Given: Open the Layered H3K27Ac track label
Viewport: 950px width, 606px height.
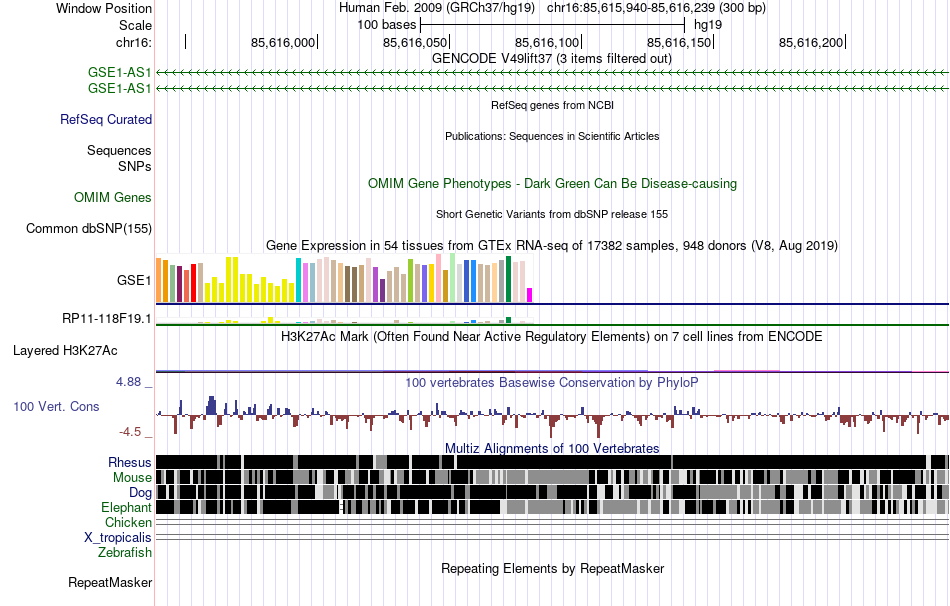Looking at the screenshot, I should coord(65,350).
